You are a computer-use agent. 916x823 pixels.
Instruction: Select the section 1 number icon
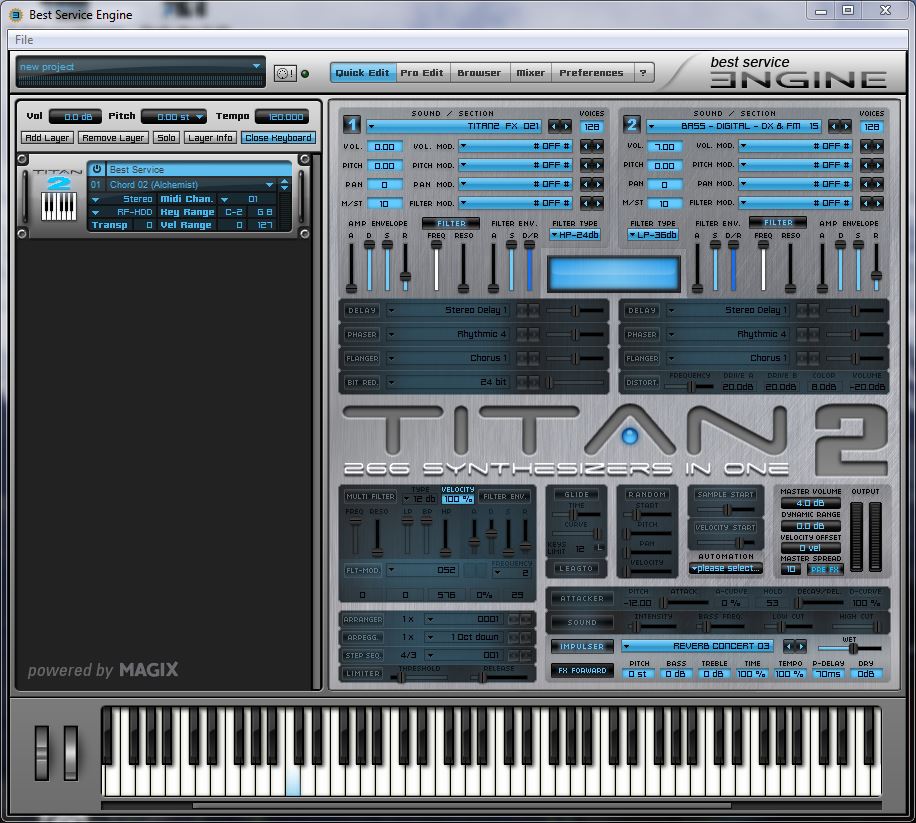[352, 125]
